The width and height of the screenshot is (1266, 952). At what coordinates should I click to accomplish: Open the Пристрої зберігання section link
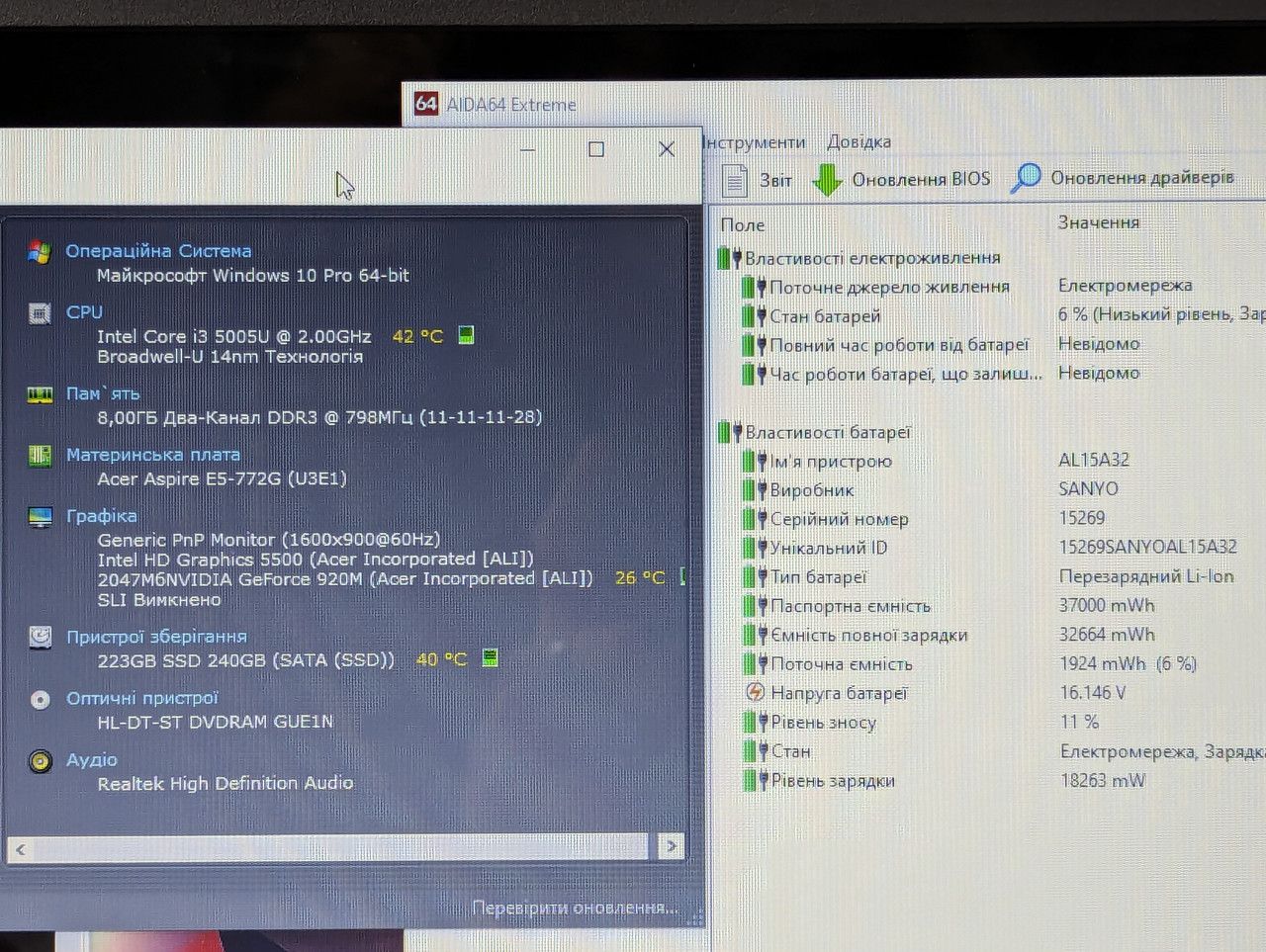click(156, 637)
